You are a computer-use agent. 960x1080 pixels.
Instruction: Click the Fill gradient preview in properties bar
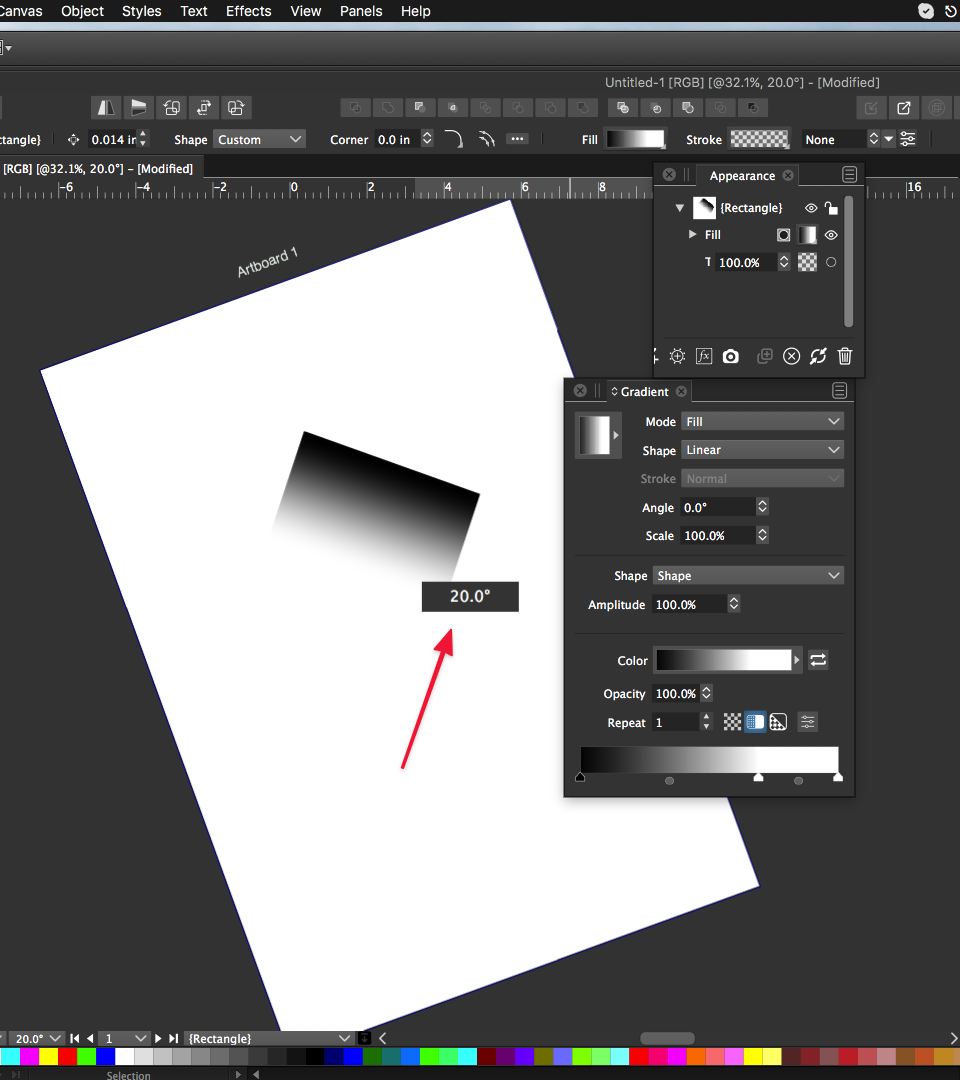pyautogui.click(x=635, y=139)
